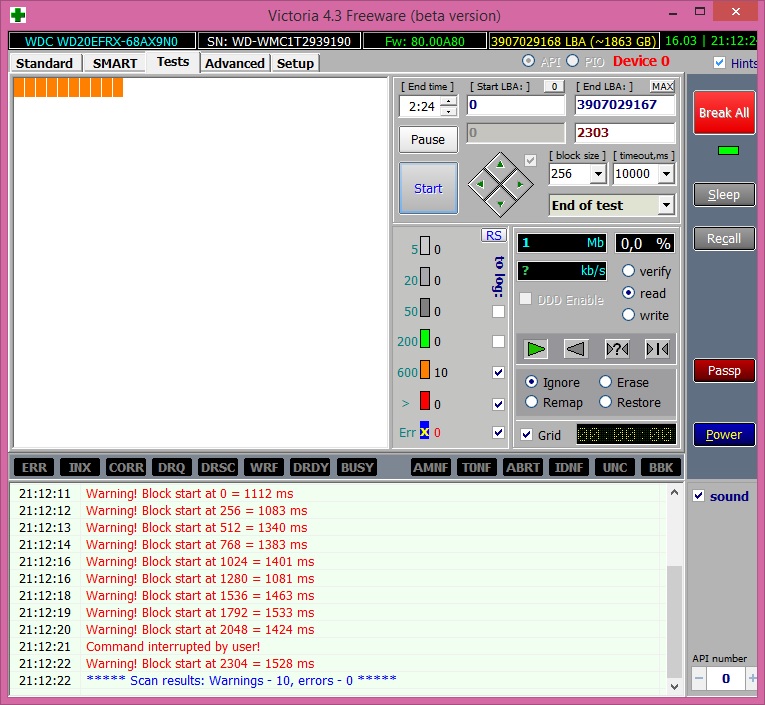Image resolution: width=765 pixels, height=705 pixels.
Task: Select the read scan mode
Action: tap(644, 293)
